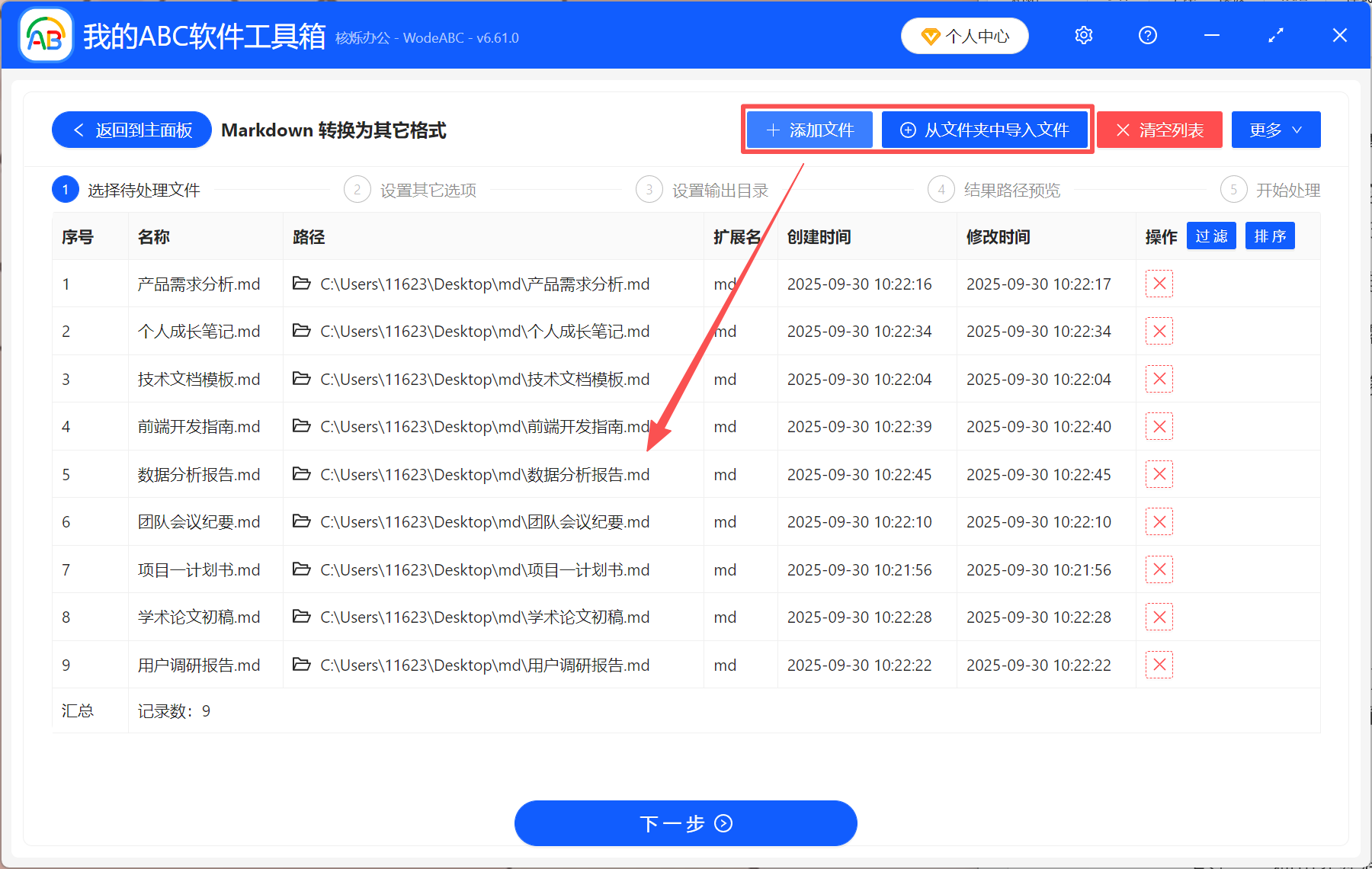Expand the 更多 dropdown menu
Viewport: 1372px width, 869px height.
click(x=1275, y=130)
